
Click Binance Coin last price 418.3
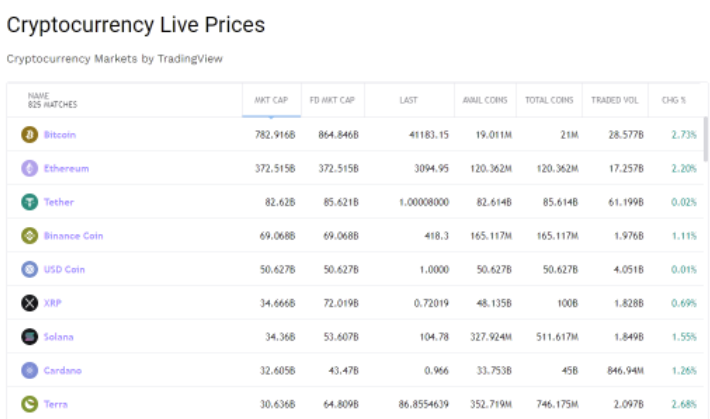(x=437, y=236)
